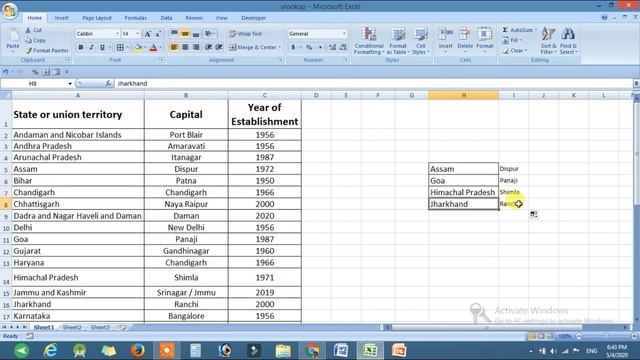Image resolution: width=640 pixels, height=360 pixels.
Task: Open Cell Styles gallery
Action: point(420,41)
